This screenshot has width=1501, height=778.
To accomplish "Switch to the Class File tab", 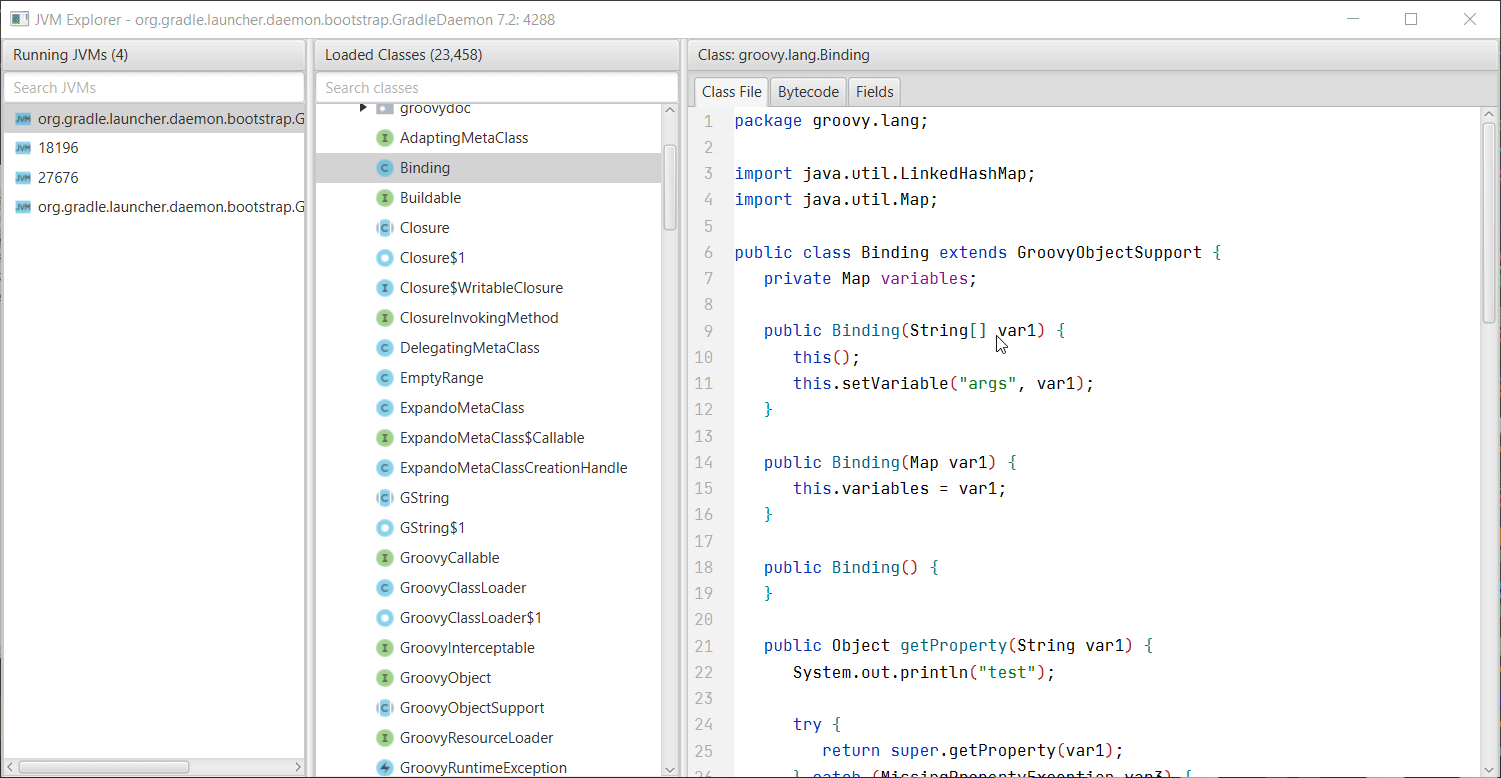I will pyautogui.click(x=732, y=92).
